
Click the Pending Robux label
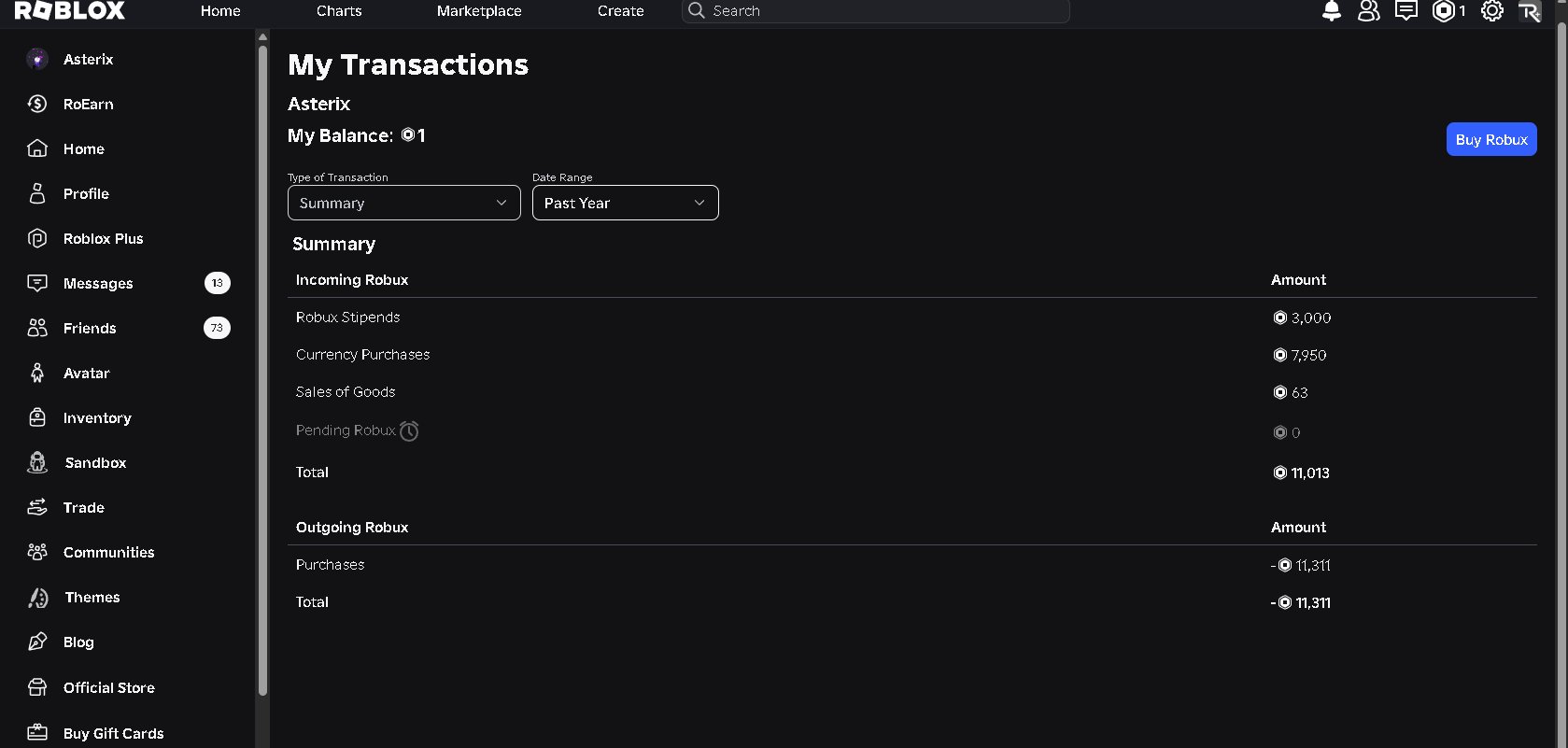pos(346,430)
